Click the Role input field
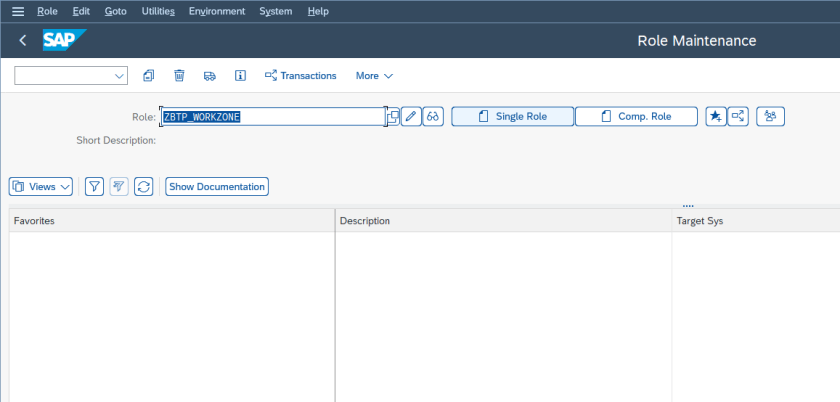The height and width of the screenshot is (402, 840). point(273,116)
